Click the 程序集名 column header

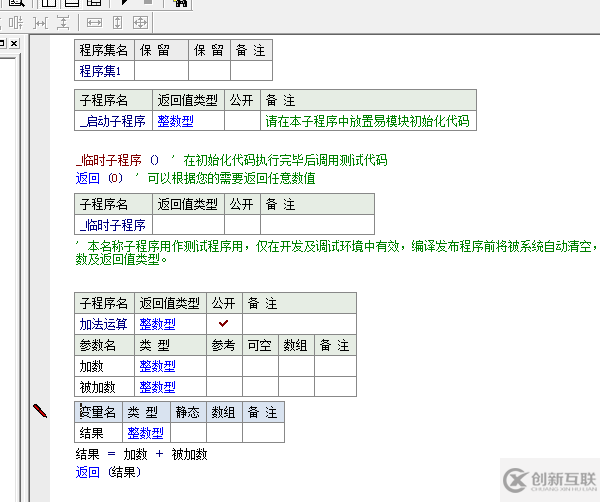(104, 50)
